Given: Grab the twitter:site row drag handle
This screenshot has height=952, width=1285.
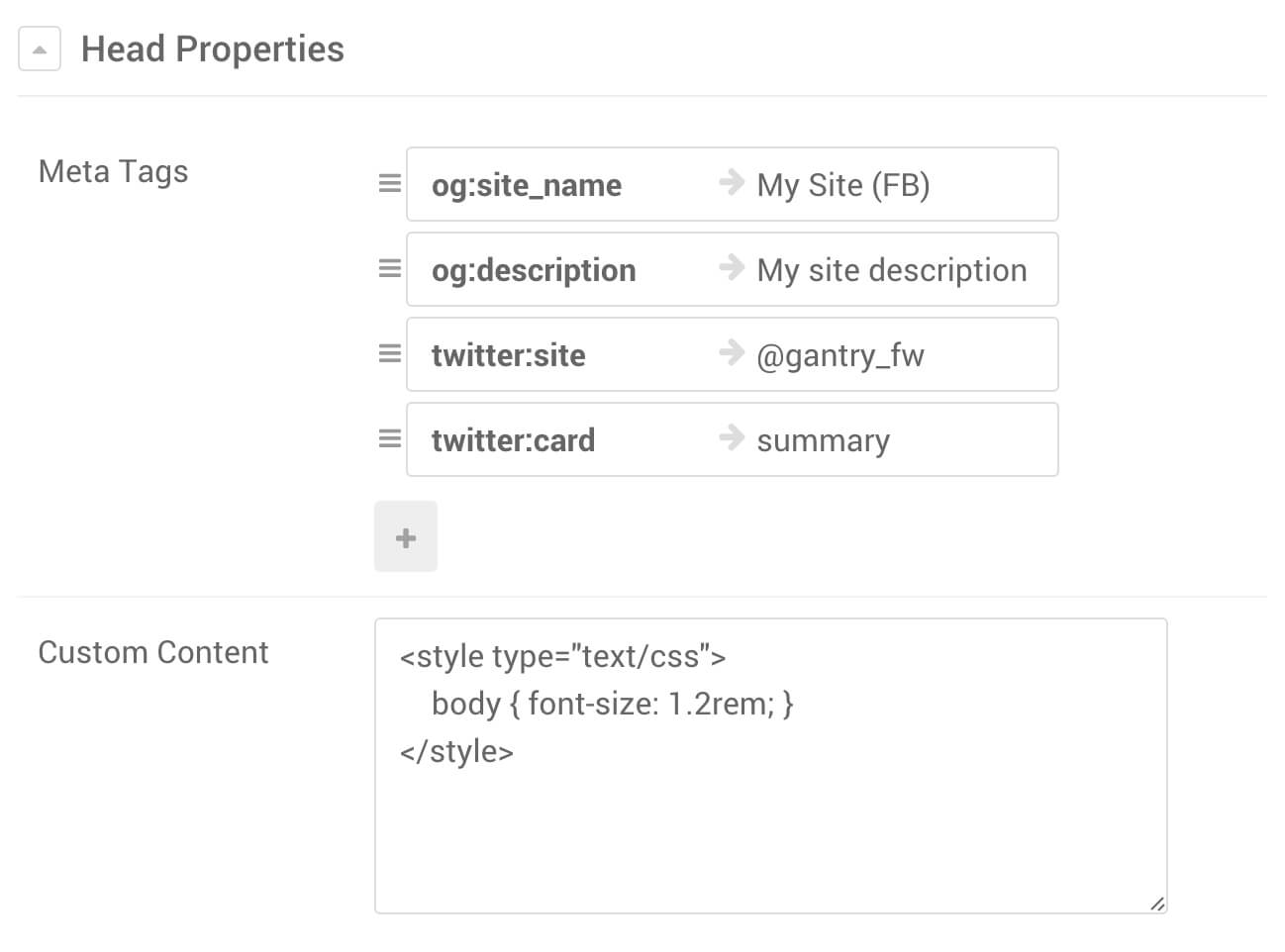Looking at the screenshot, I should click(390, 354).
